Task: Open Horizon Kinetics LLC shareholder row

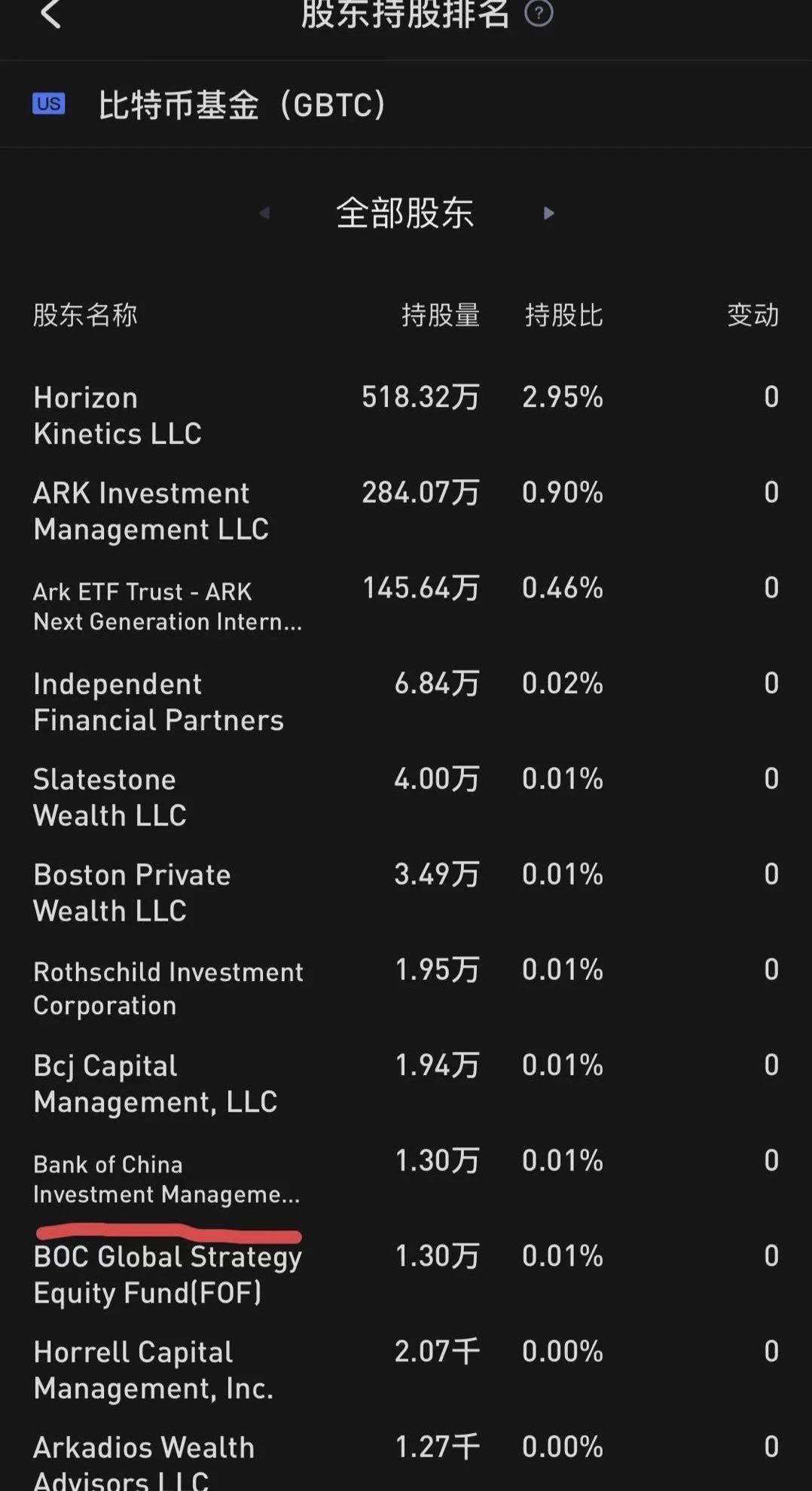Action: (x=118, y=416)
